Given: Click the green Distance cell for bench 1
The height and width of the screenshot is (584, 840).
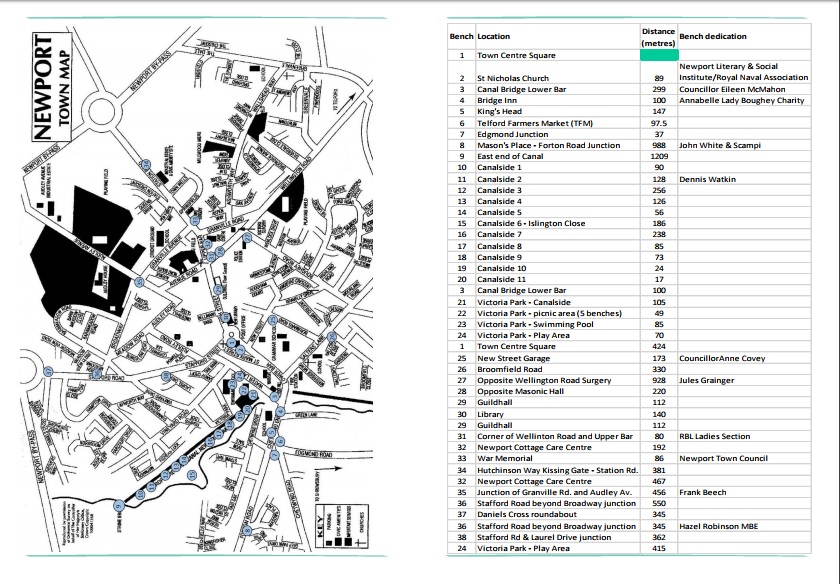Looking at the screenshot, I should [659, 55].
